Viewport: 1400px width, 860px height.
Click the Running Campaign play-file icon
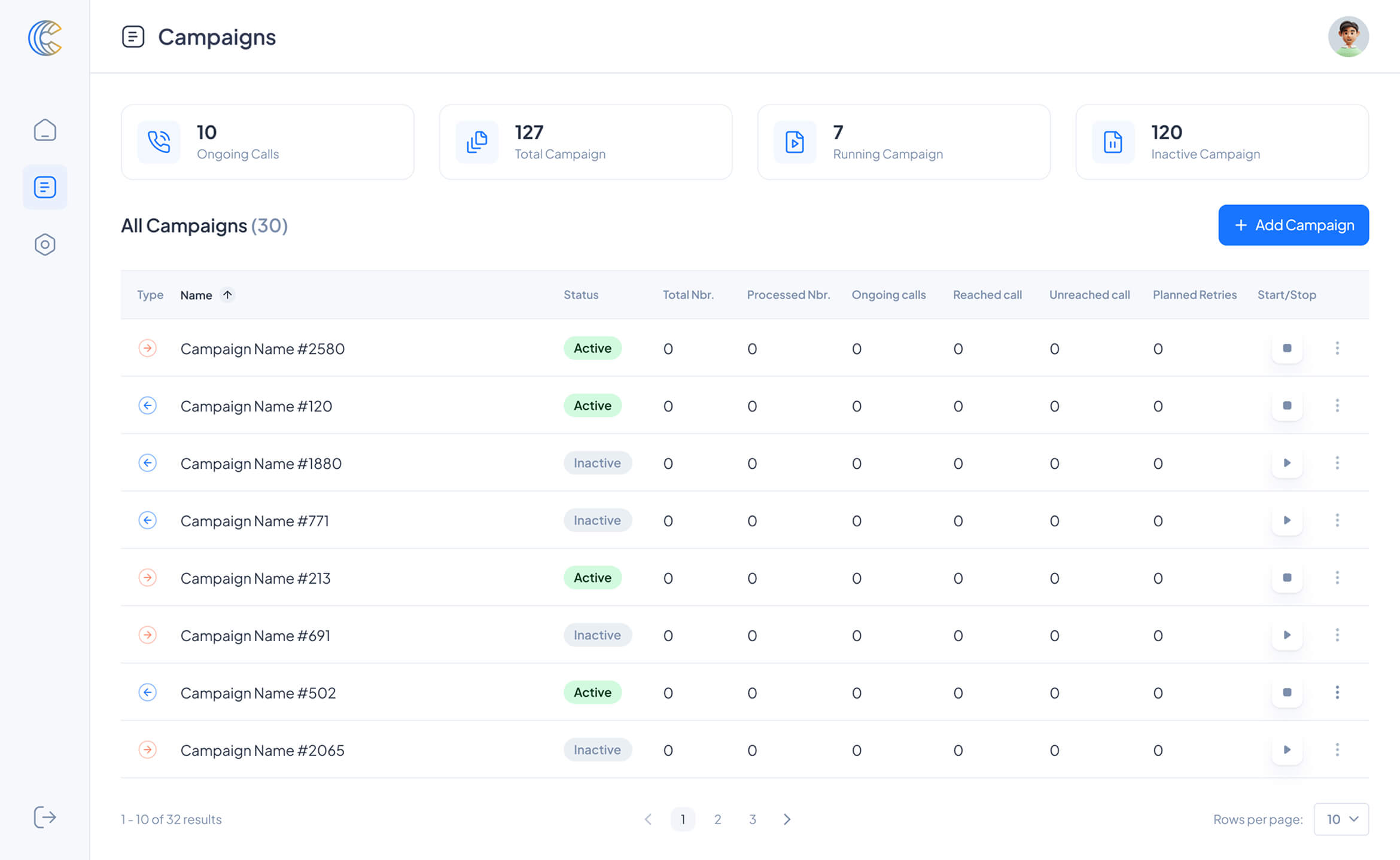tap(795, 142)
